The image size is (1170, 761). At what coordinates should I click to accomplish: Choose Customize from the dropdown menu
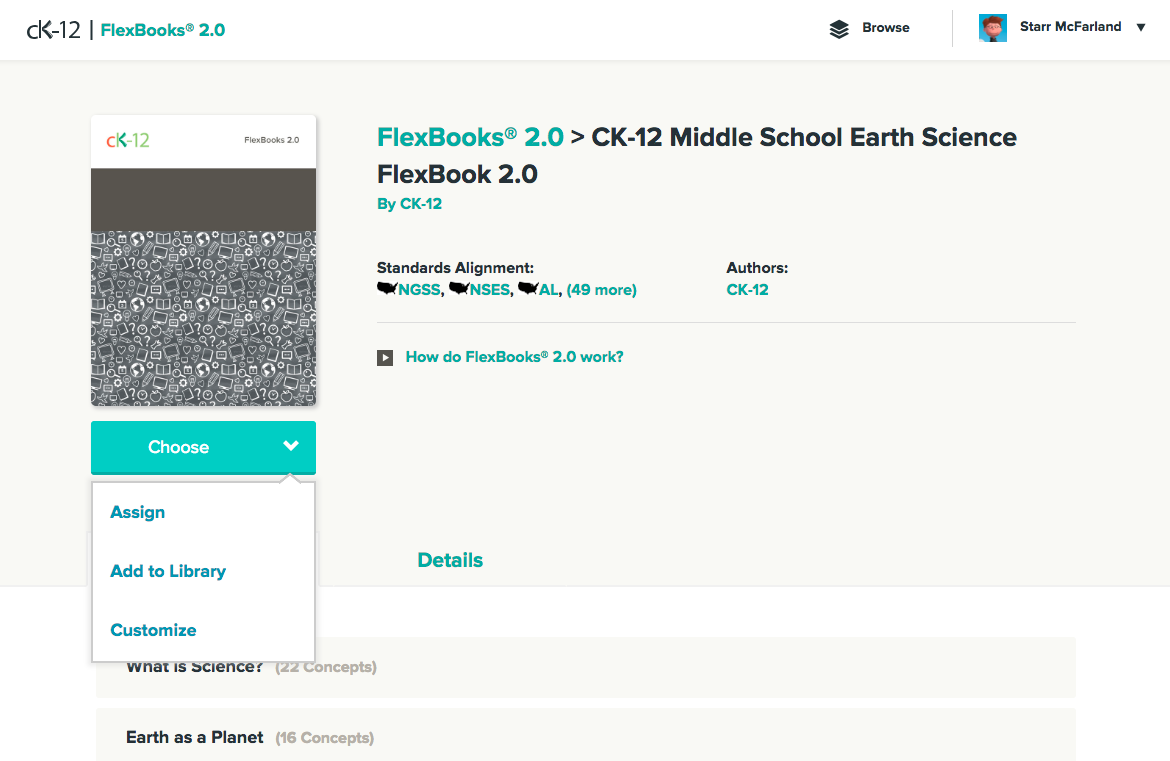coord(153,630)
